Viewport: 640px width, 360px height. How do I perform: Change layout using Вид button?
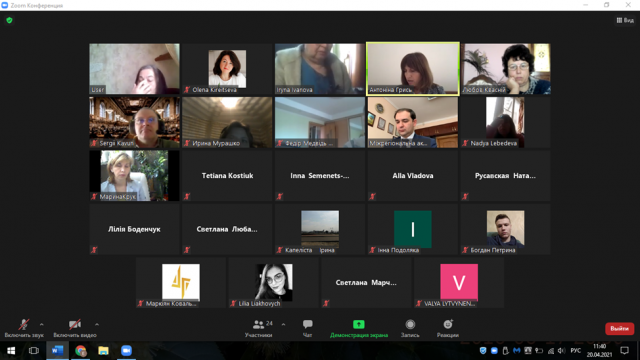coord(625,20)
